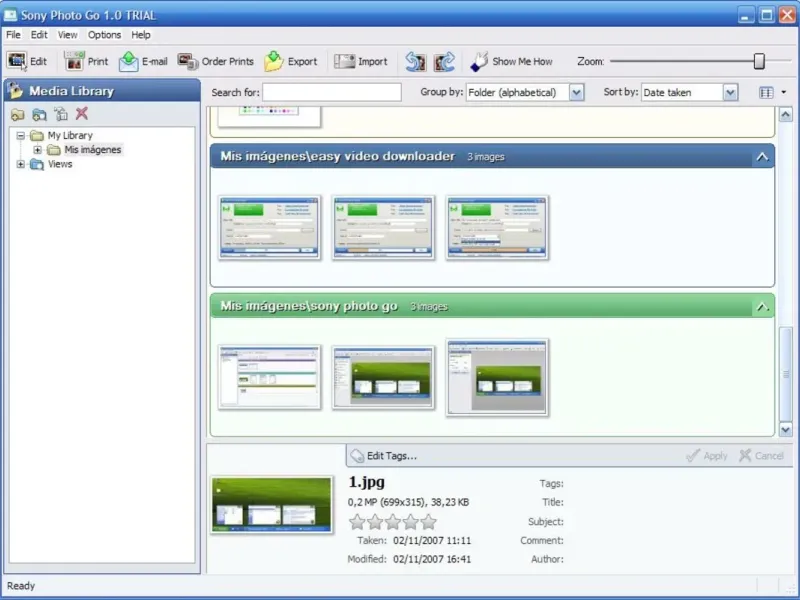Click the Zoom slider handle

tap(759, 61)
